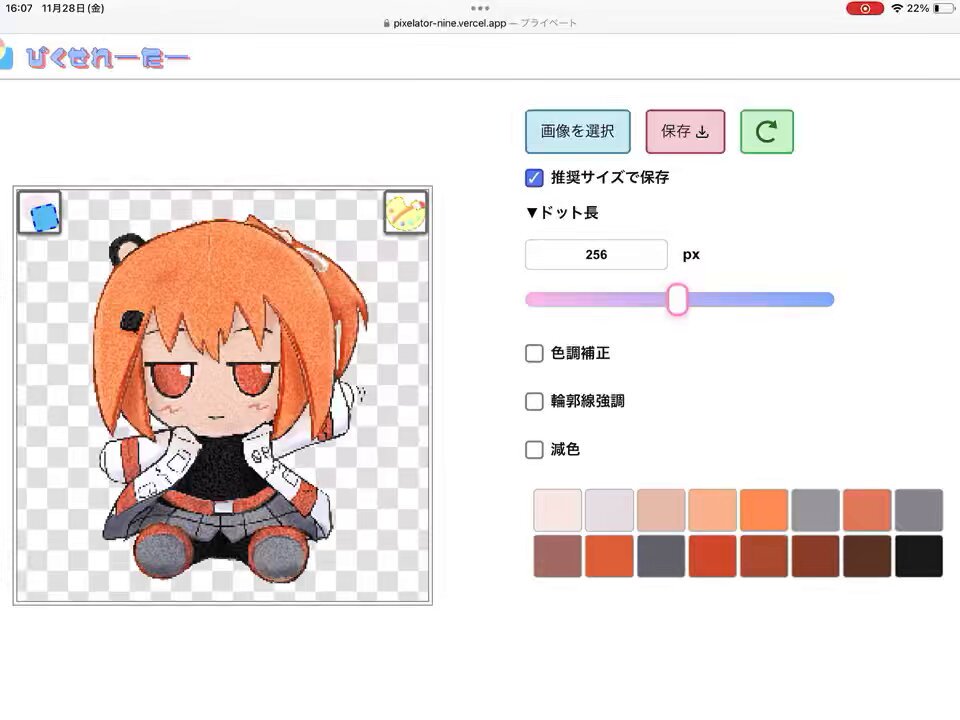This screenshot has width=960, height=720.
Task: Select the pale pink-white swatch
Action: pyautogui.click(x=557, y=510)
